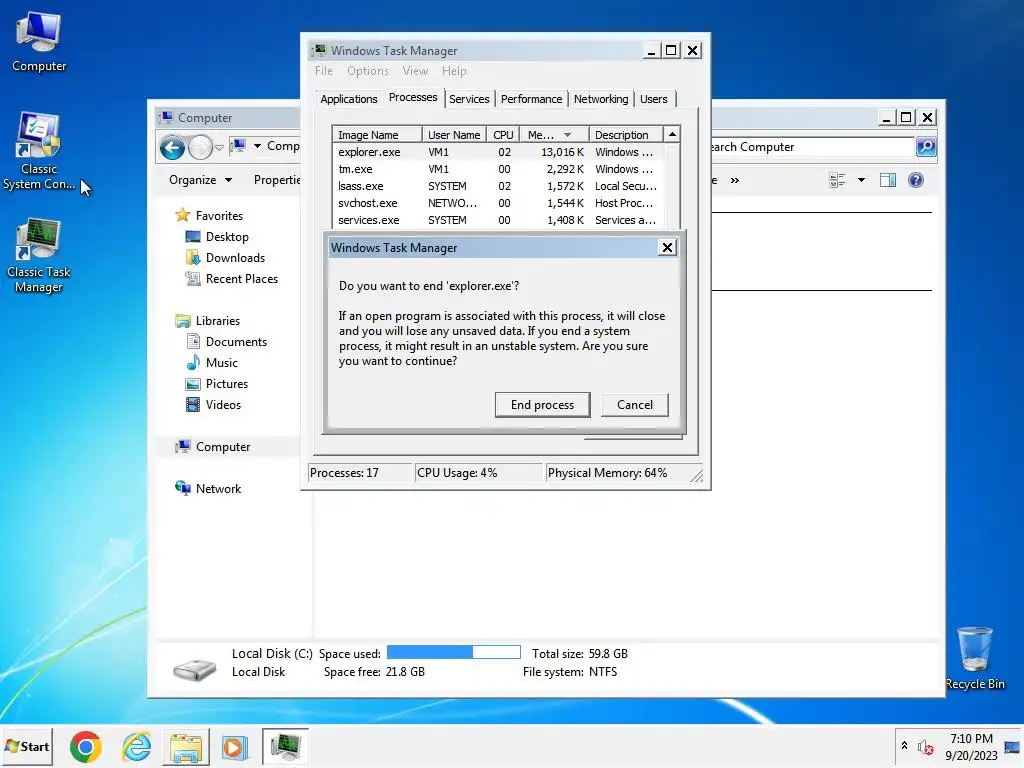1024x768 pixels.
Task: Switch to the Services tab
Action: [x=469, y=99]
